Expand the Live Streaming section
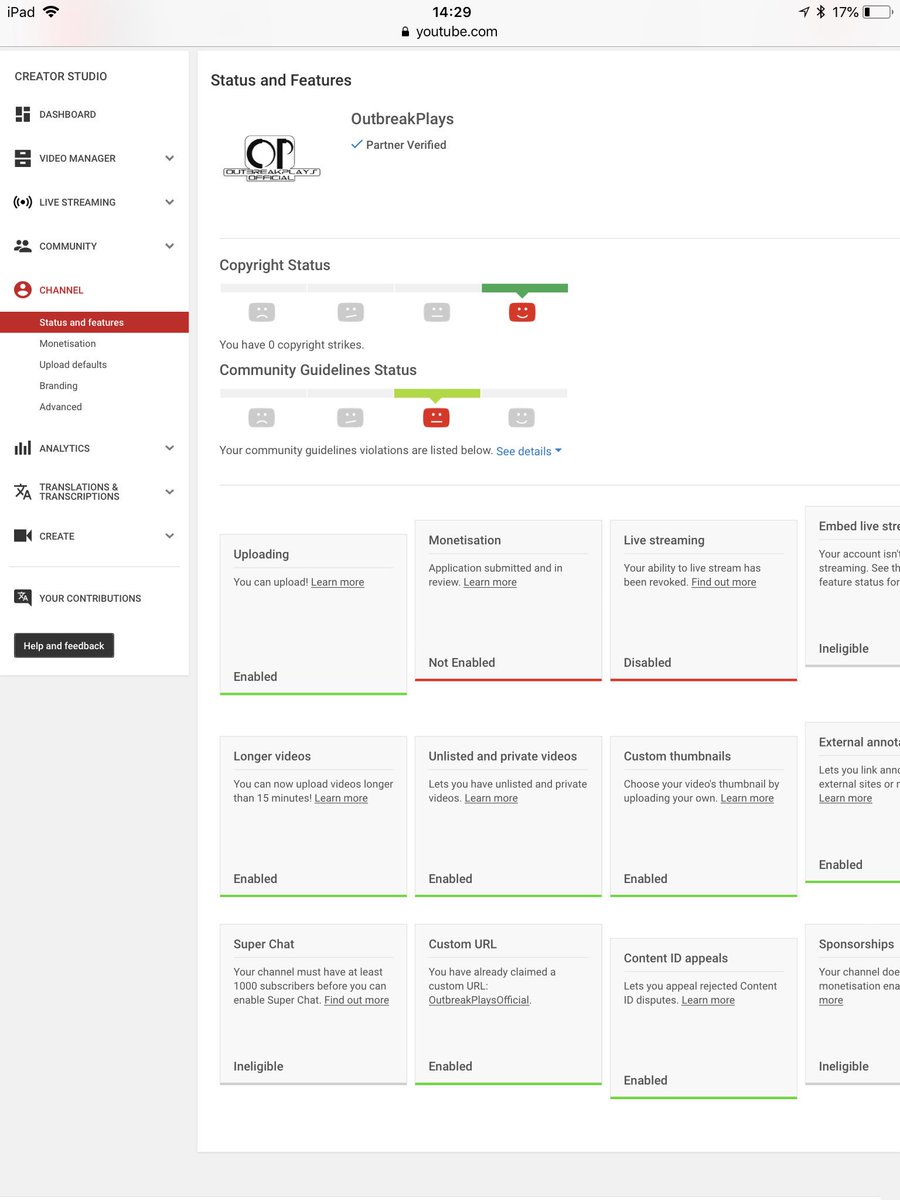 tap(169, 202)
